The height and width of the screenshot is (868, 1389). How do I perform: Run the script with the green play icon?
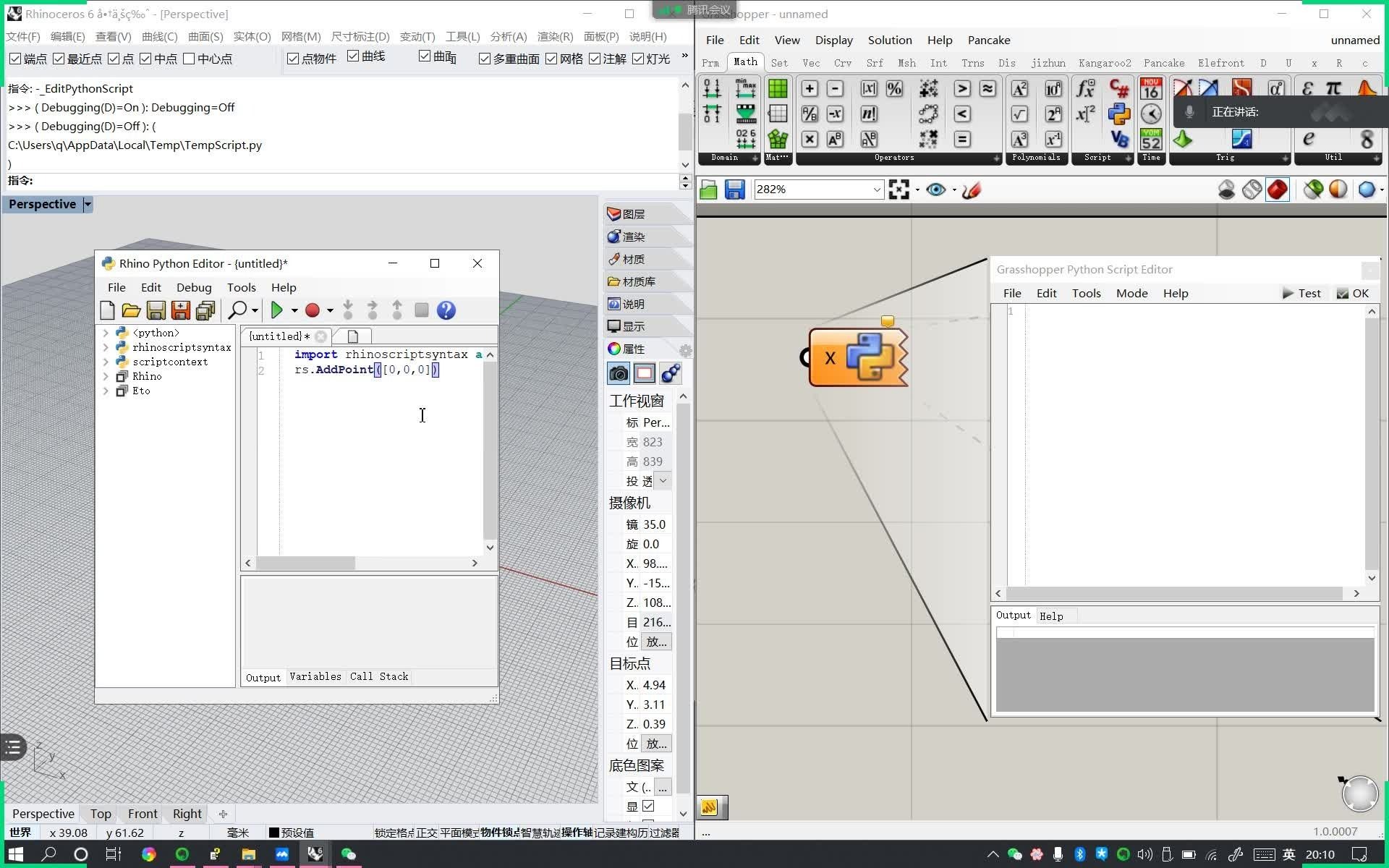click(x=276, y=310)
